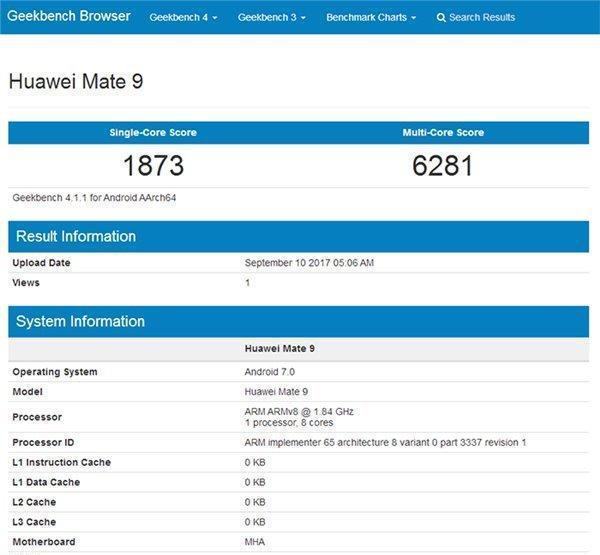Click the Processor ID label
The width and height of the screenshot is (600, 555).
pos(43,442)
